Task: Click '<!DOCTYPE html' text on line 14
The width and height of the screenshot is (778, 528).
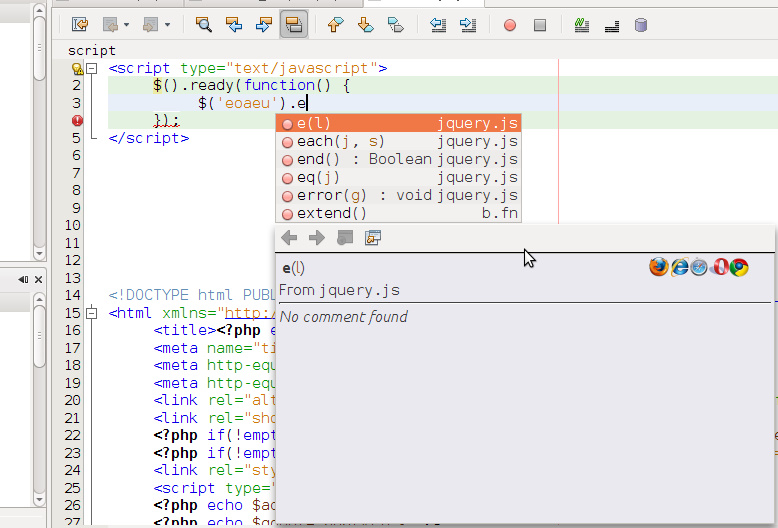Action: click(170, 295)
